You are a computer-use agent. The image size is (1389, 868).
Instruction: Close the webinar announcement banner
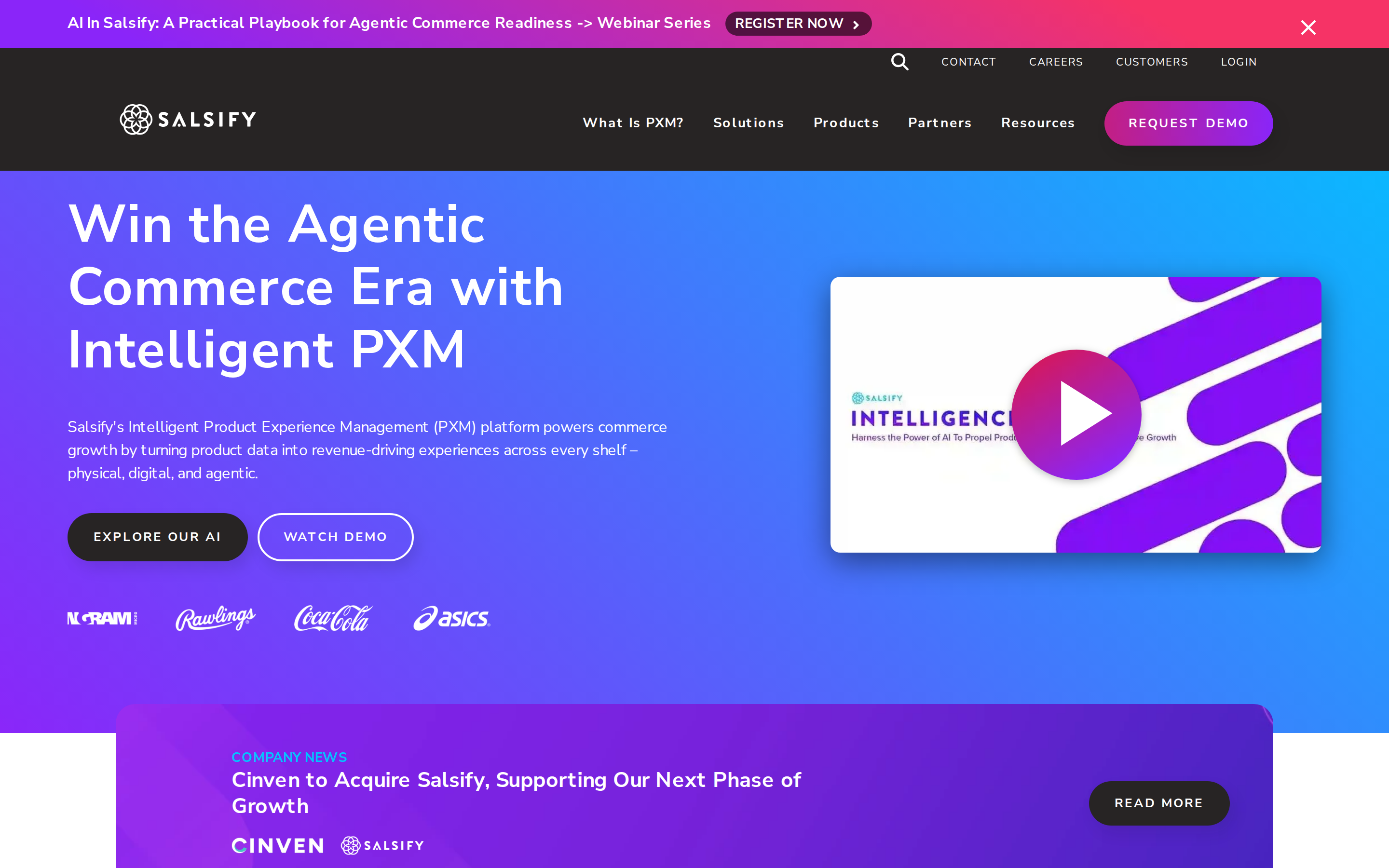click(x=1308, y=27)
